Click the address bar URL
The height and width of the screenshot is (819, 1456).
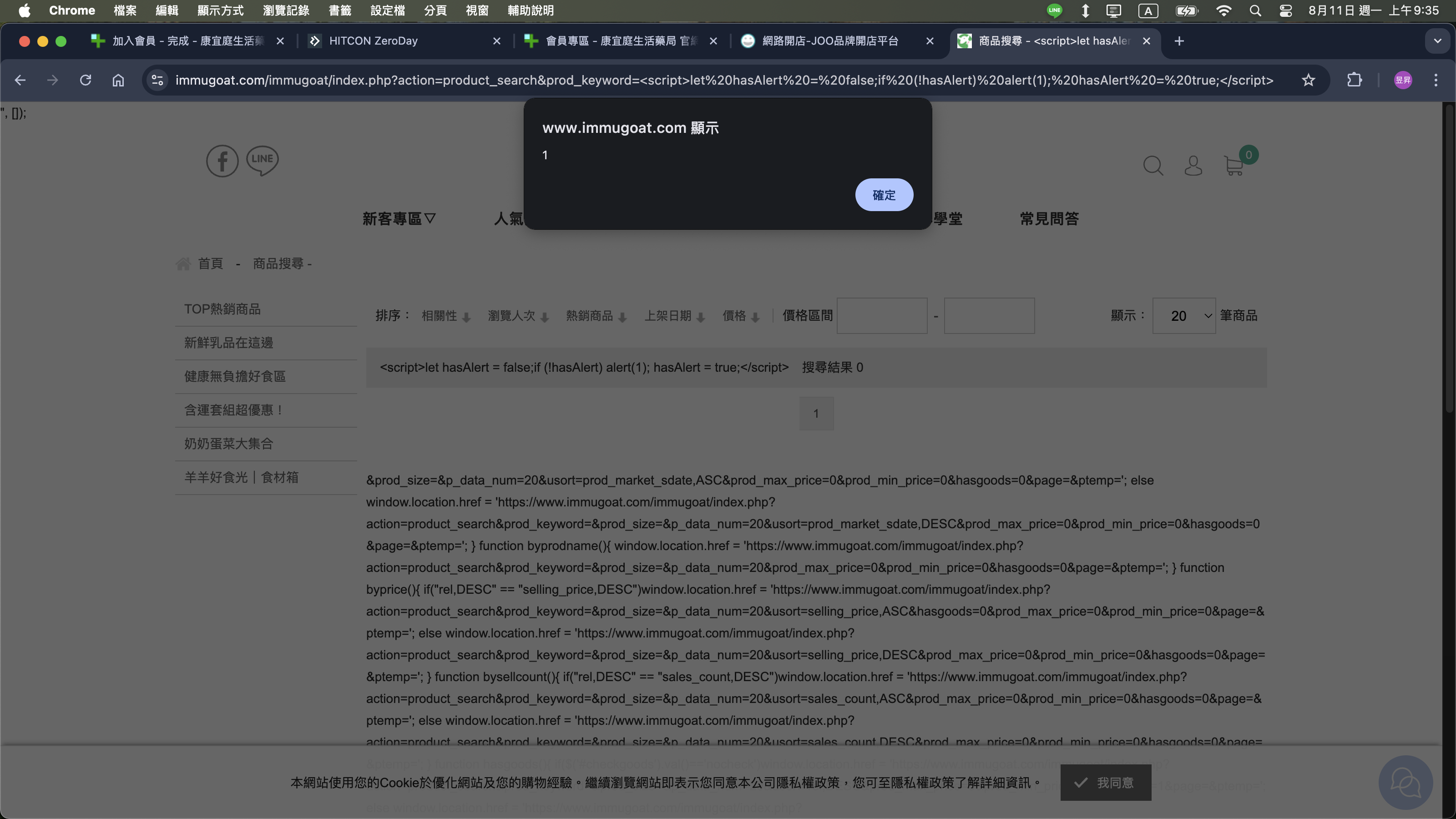724,80
